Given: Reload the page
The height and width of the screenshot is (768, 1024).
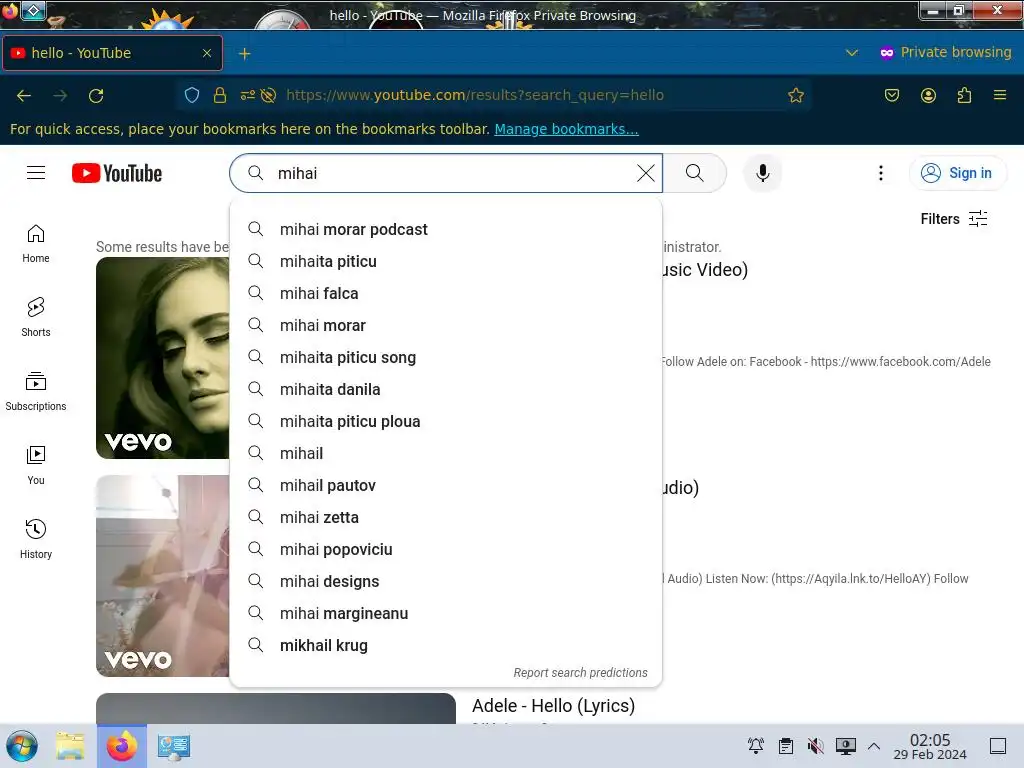Looking at the screenshot, I should (96, 95).
